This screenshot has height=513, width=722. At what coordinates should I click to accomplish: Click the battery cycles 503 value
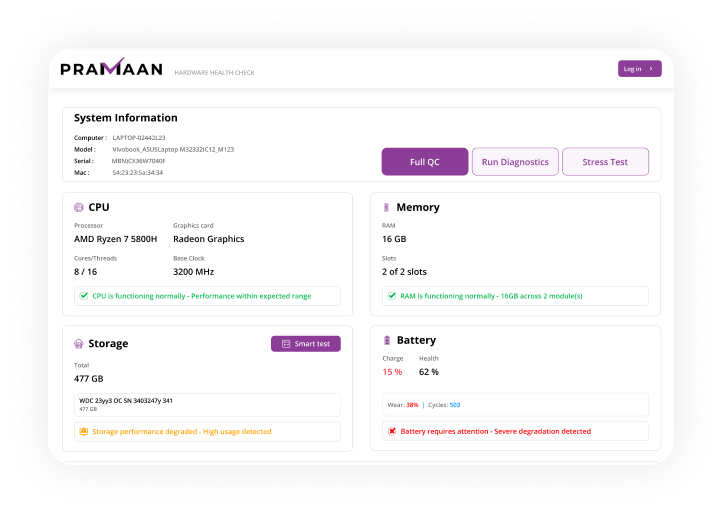(x=455, y=405)
